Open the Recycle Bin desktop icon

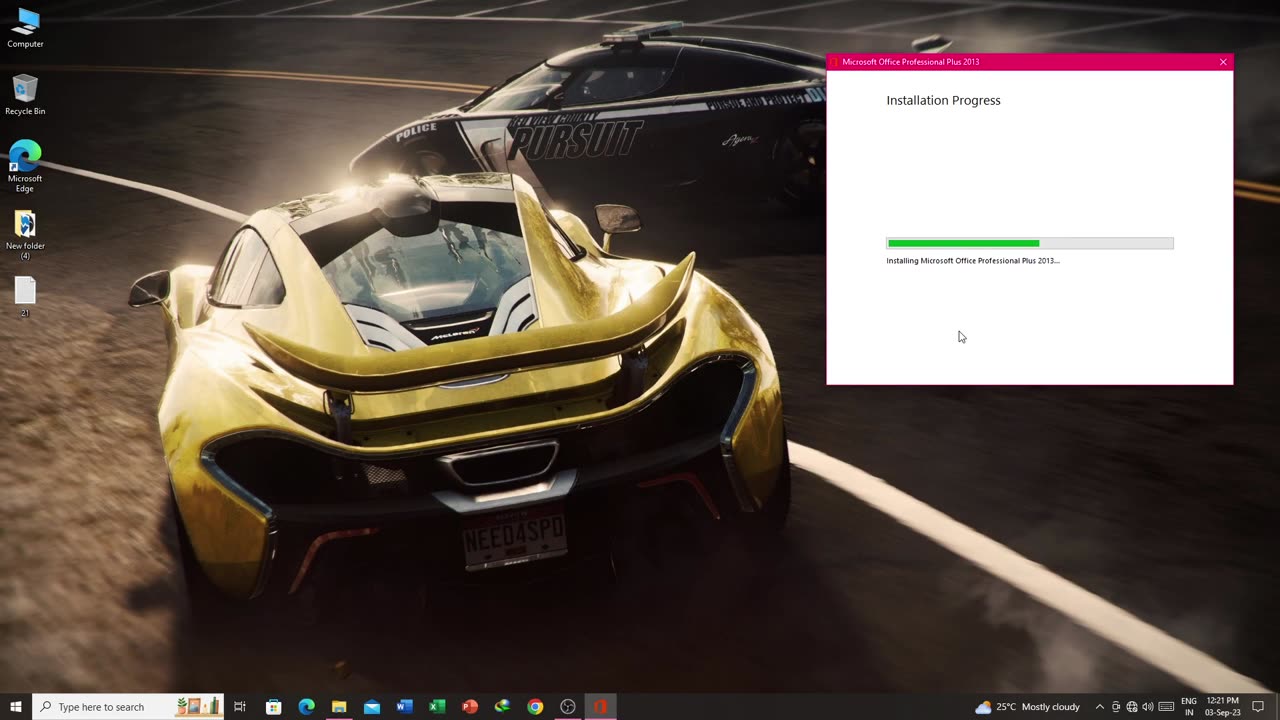point(25,95)
